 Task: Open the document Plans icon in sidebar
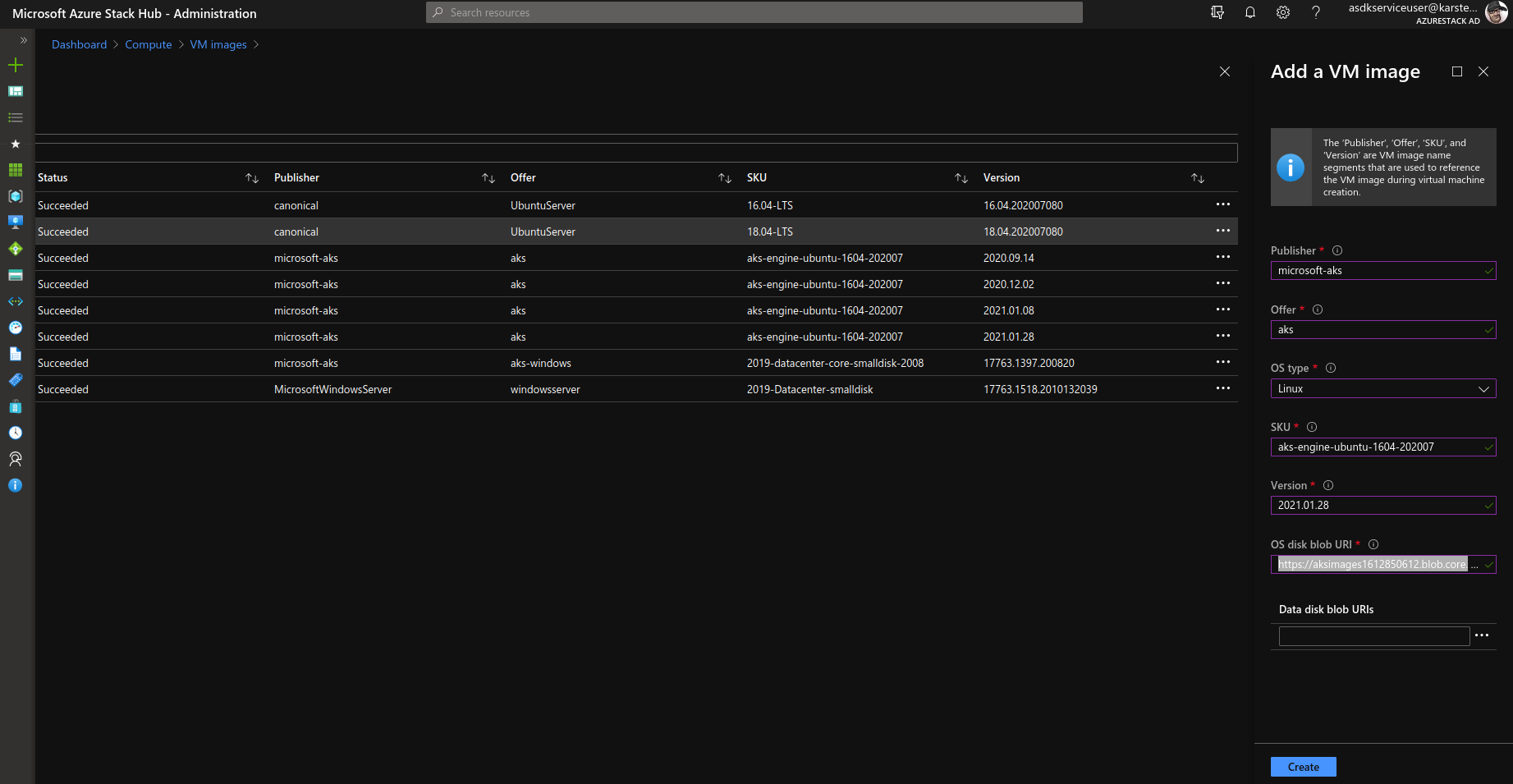click(x=15, y=354)
